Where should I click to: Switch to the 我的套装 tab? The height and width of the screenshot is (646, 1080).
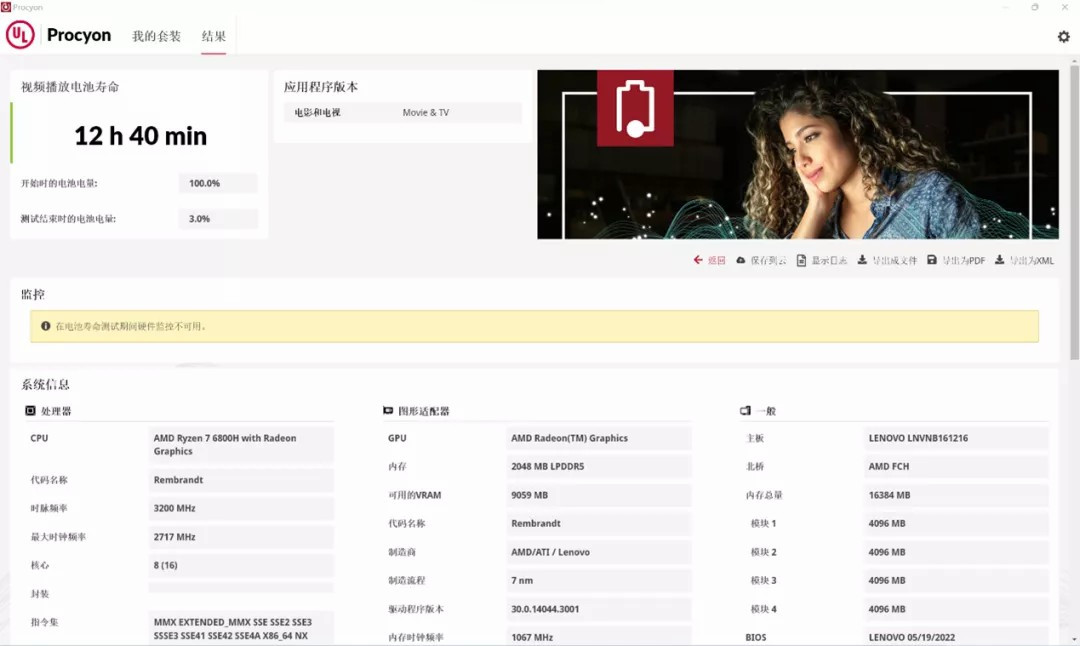tap(156, 36)
